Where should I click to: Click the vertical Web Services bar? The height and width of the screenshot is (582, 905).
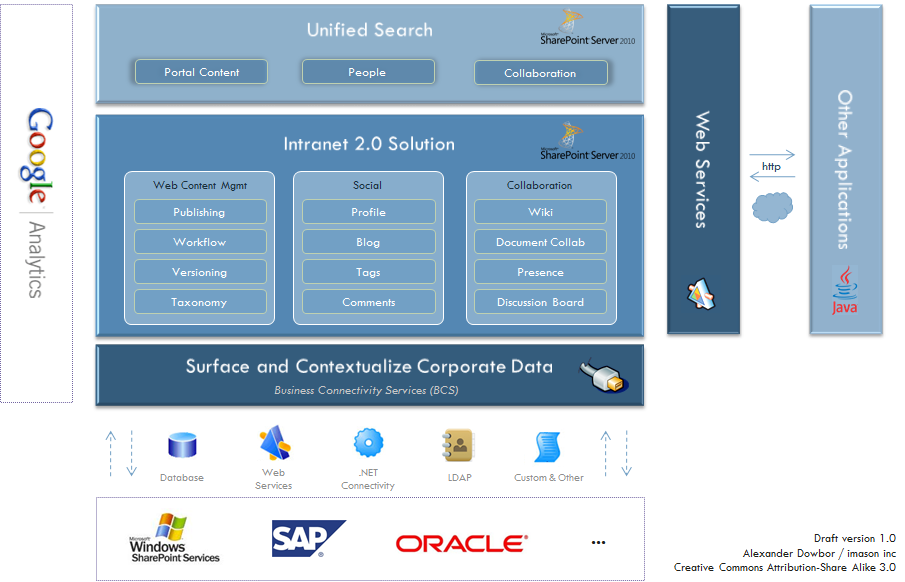tap(703, 169)
